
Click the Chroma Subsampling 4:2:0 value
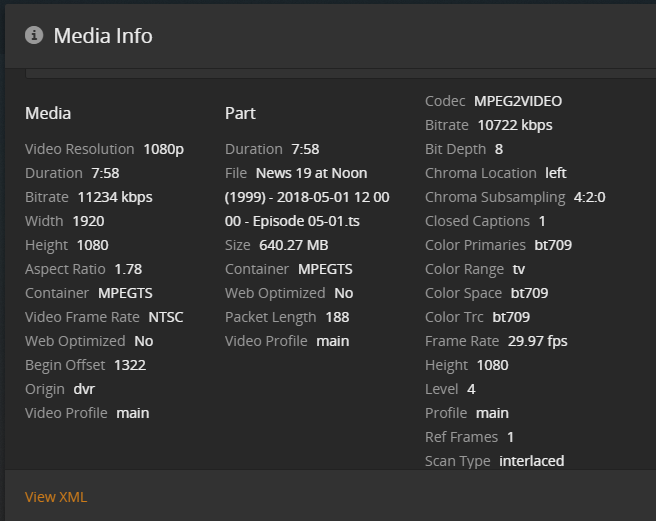(589, 197)
